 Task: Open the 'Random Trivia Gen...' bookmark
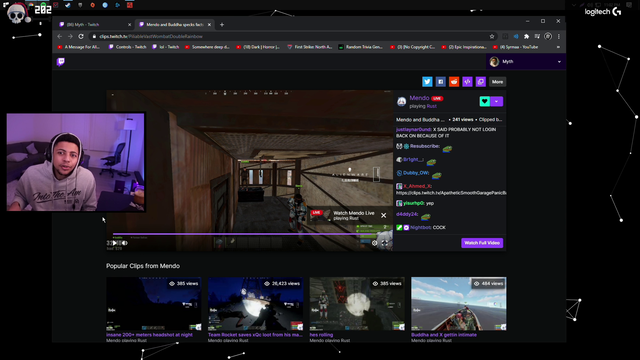click(361, 47)
